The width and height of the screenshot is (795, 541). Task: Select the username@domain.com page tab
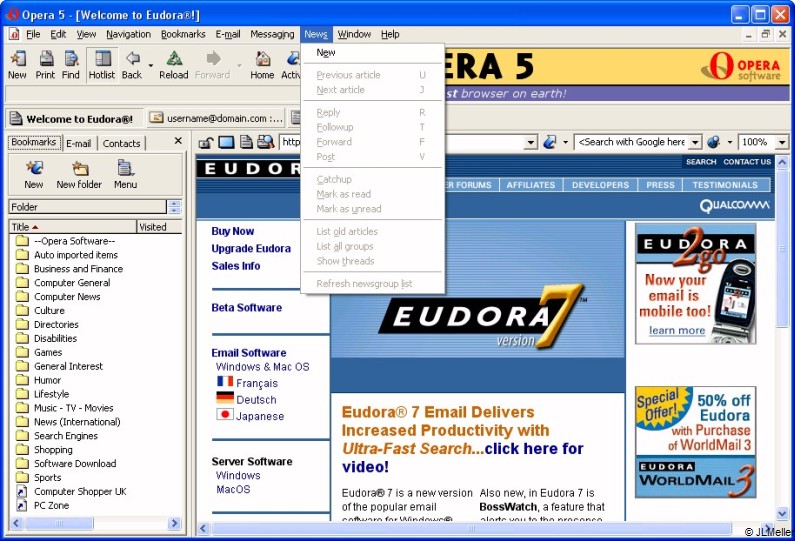tap(215, 118)
